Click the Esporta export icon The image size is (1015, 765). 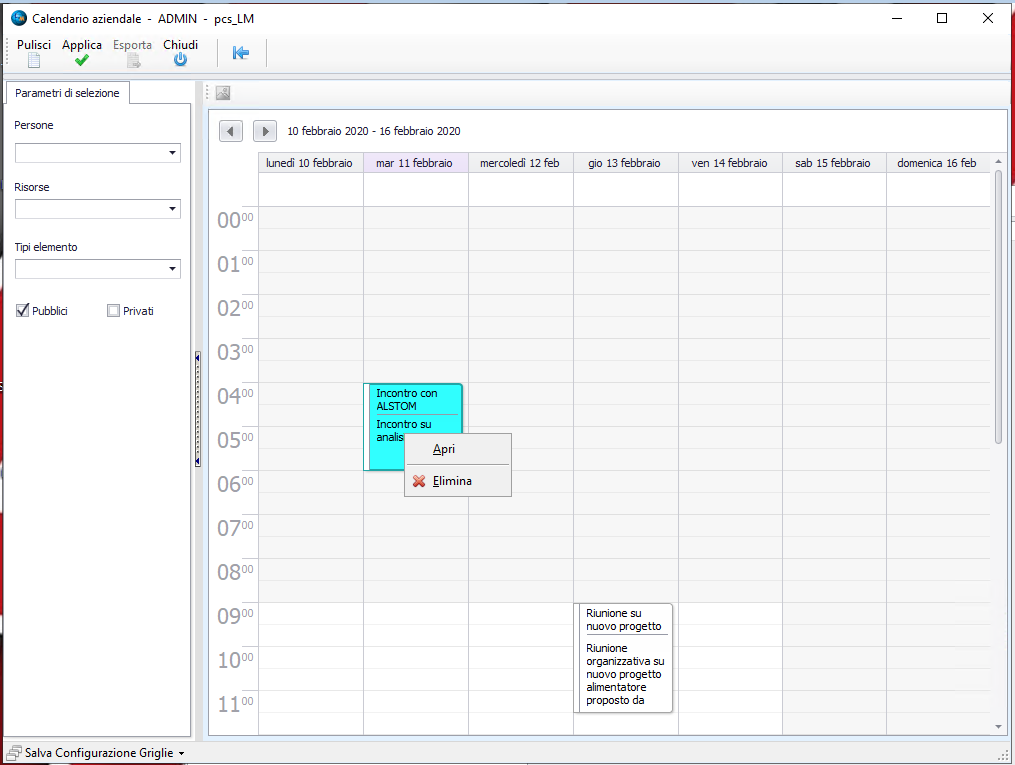pos(133,60)
